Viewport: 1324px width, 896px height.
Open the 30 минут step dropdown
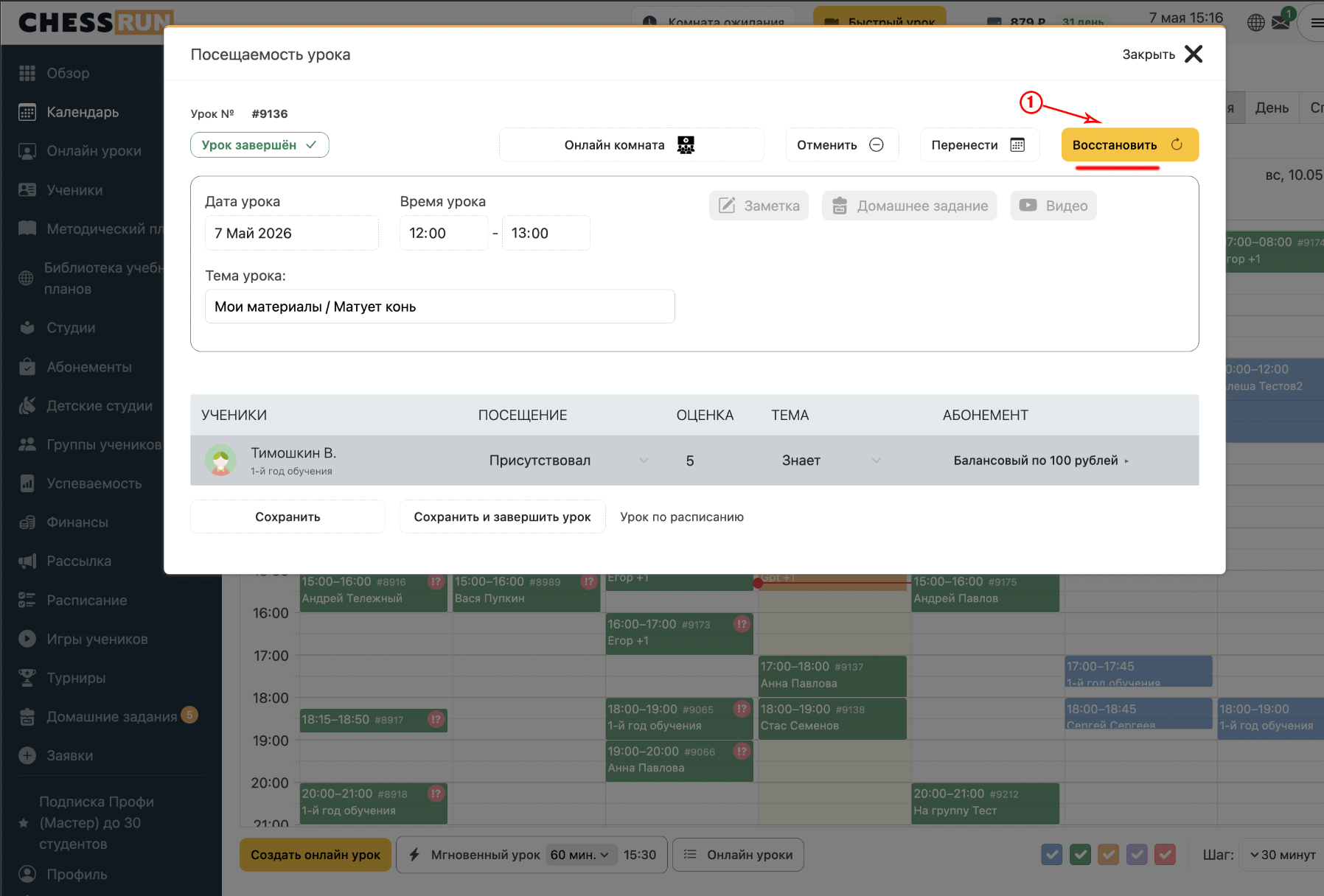(1283, 855)
